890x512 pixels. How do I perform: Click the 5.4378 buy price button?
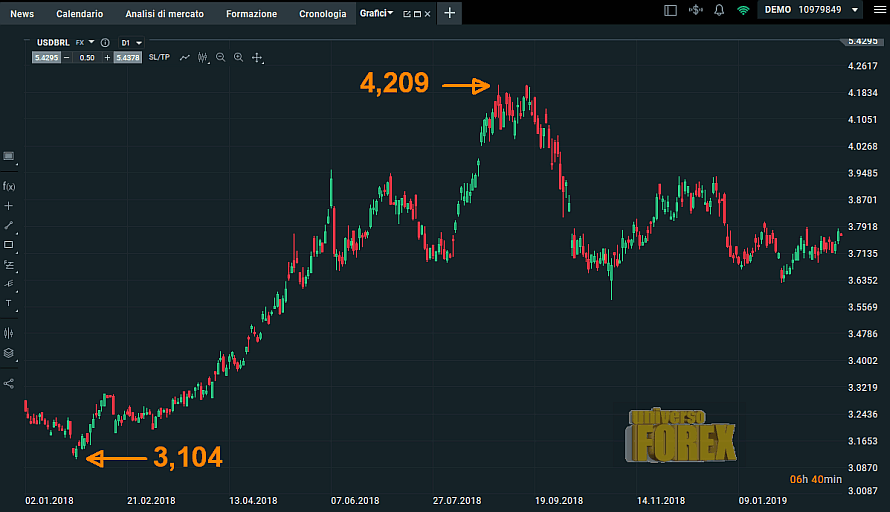pyautogui.click(x=127, y=58)
